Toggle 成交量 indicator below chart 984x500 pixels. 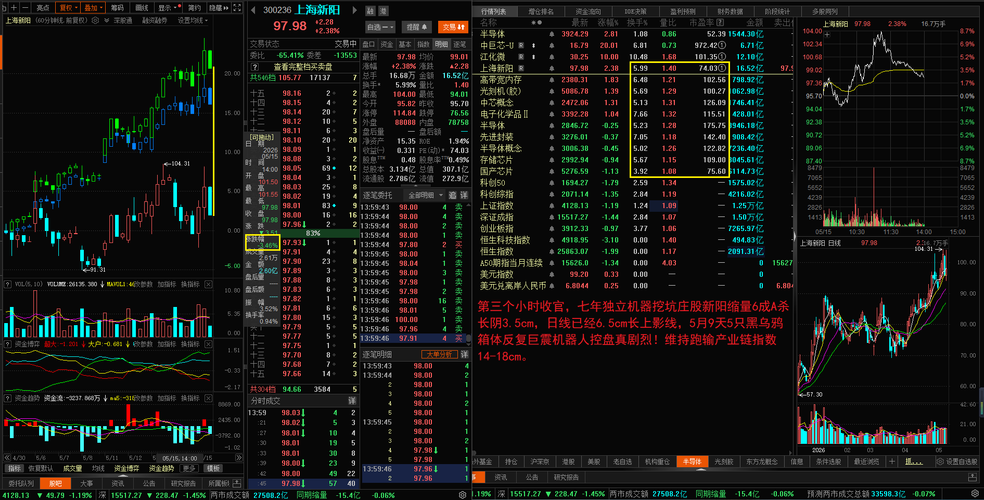point(73,468)
